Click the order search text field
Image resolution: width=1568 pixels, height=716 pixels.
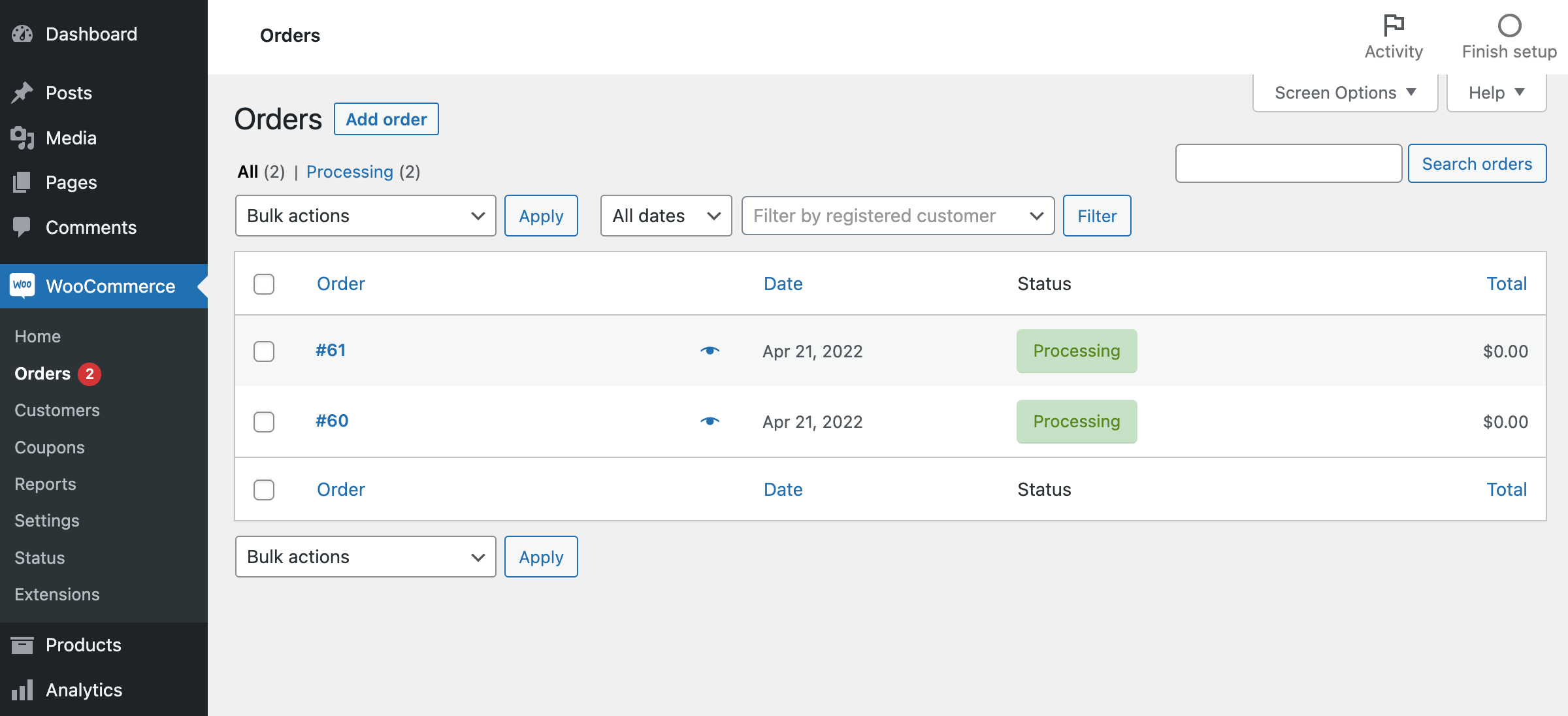[x=1288, y=163]
